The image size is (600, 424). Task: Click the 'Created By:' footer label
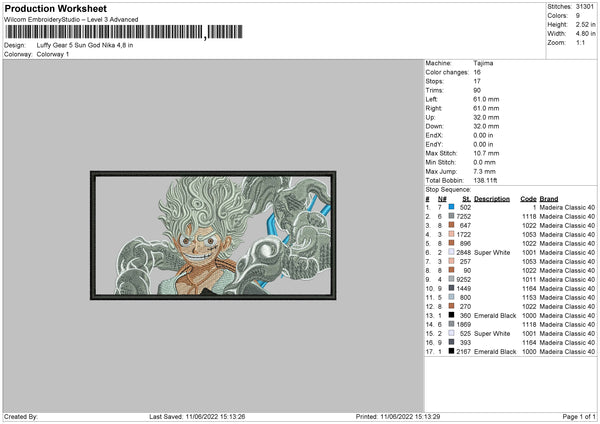[x=21, y=416]
